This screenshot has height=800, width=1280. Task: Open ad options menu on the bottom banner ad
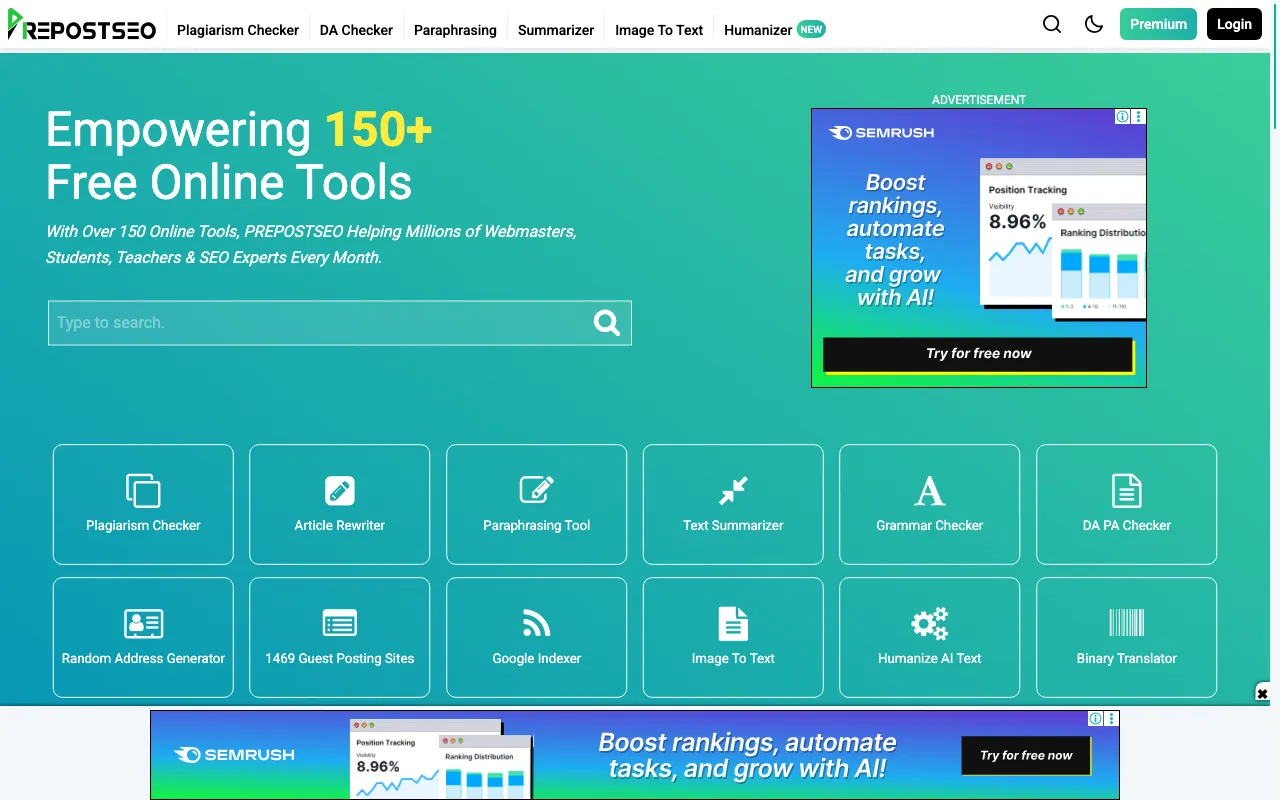[x=1112, y=718]
